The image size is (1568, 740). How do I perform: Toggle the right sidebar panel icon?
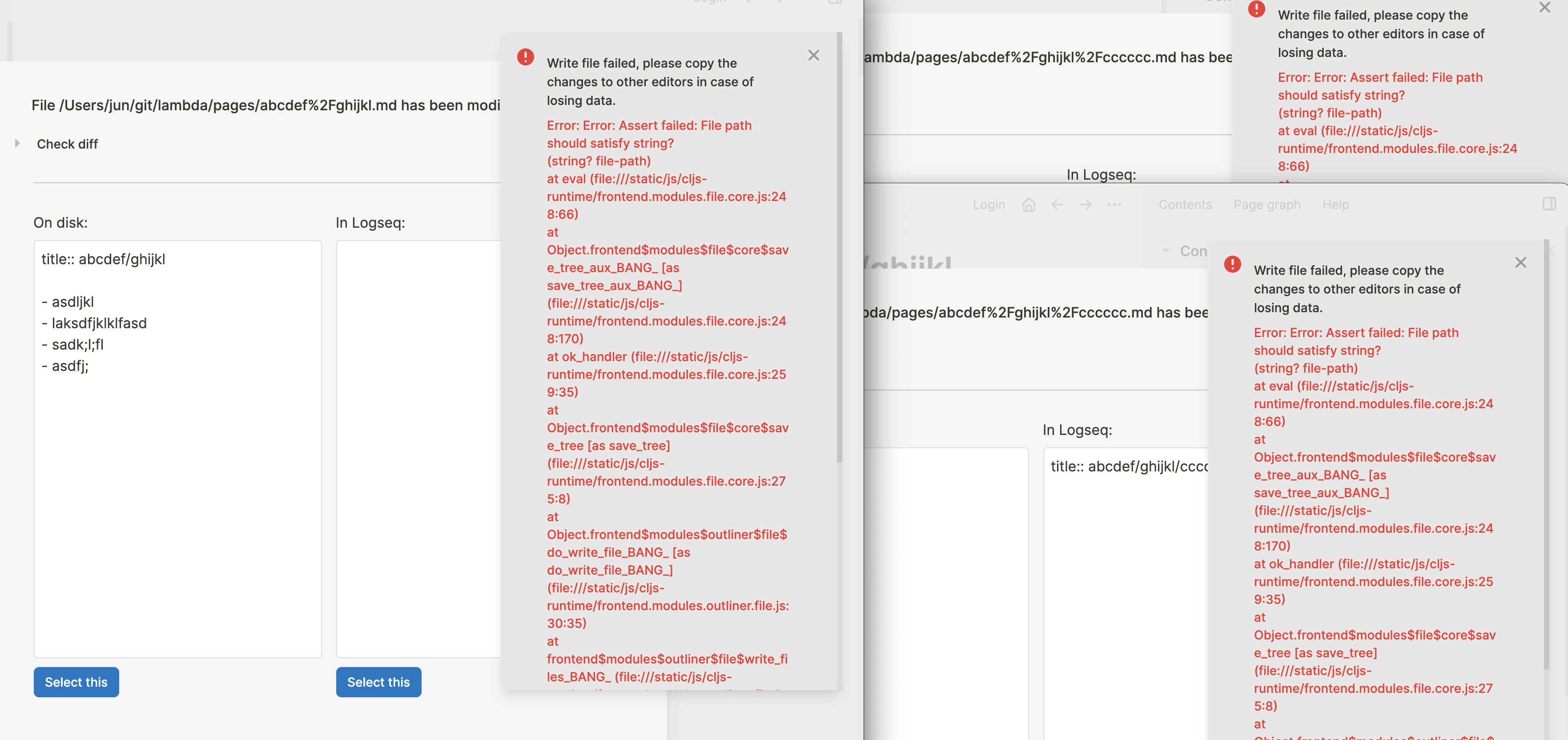click(1550, 204)
